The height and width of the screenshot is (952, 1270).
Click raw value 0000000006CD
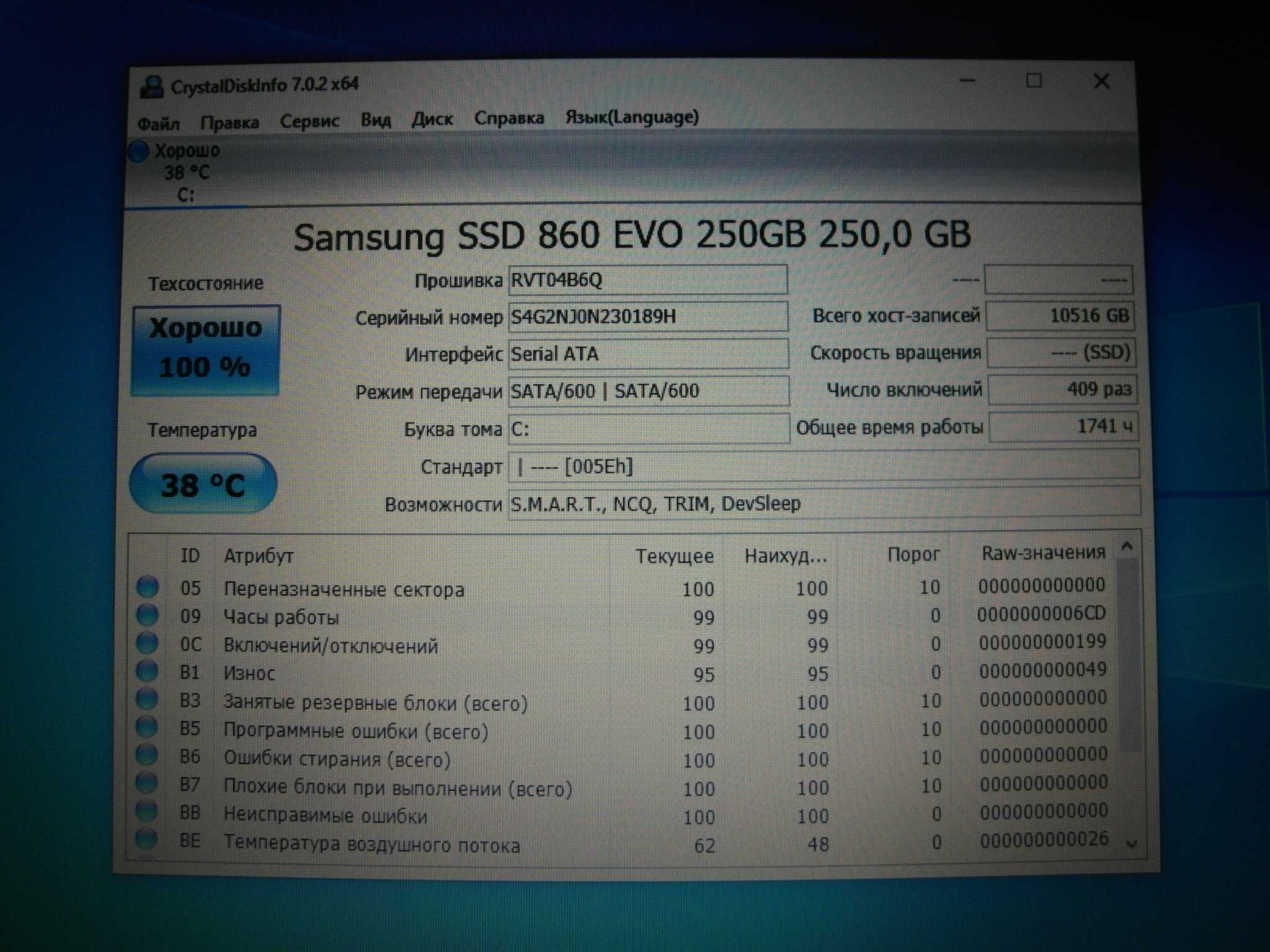(x=1042, y=614)
